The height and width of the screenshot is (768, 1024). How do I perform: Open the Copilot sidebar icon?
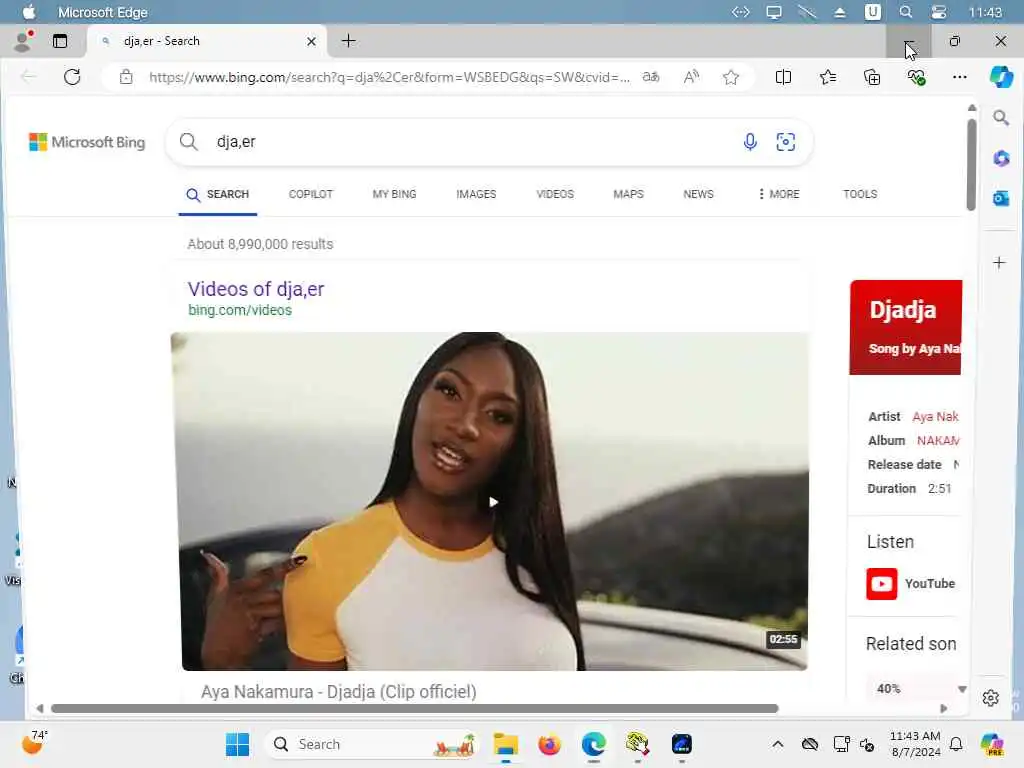coord(1001,77)
